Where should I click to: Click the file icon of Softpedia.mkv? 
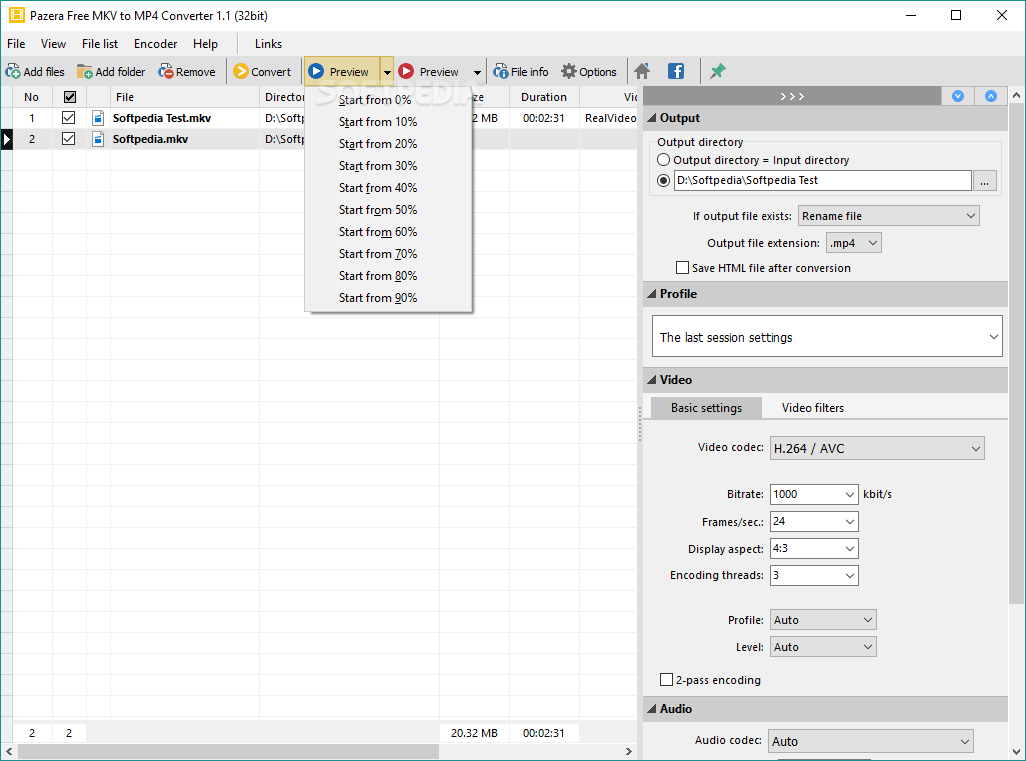[98, 139]
